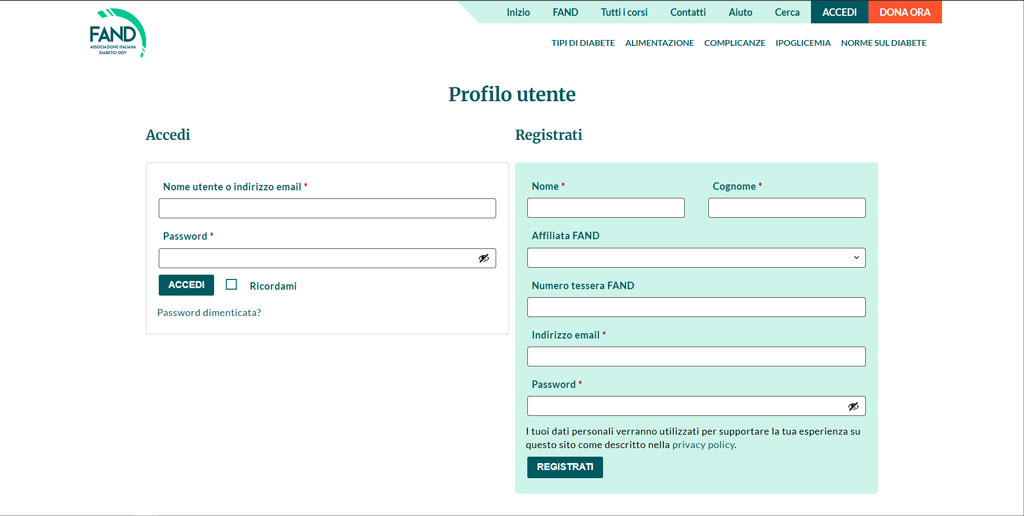Select Tutti i corsi menu item

tap(624, 12)
